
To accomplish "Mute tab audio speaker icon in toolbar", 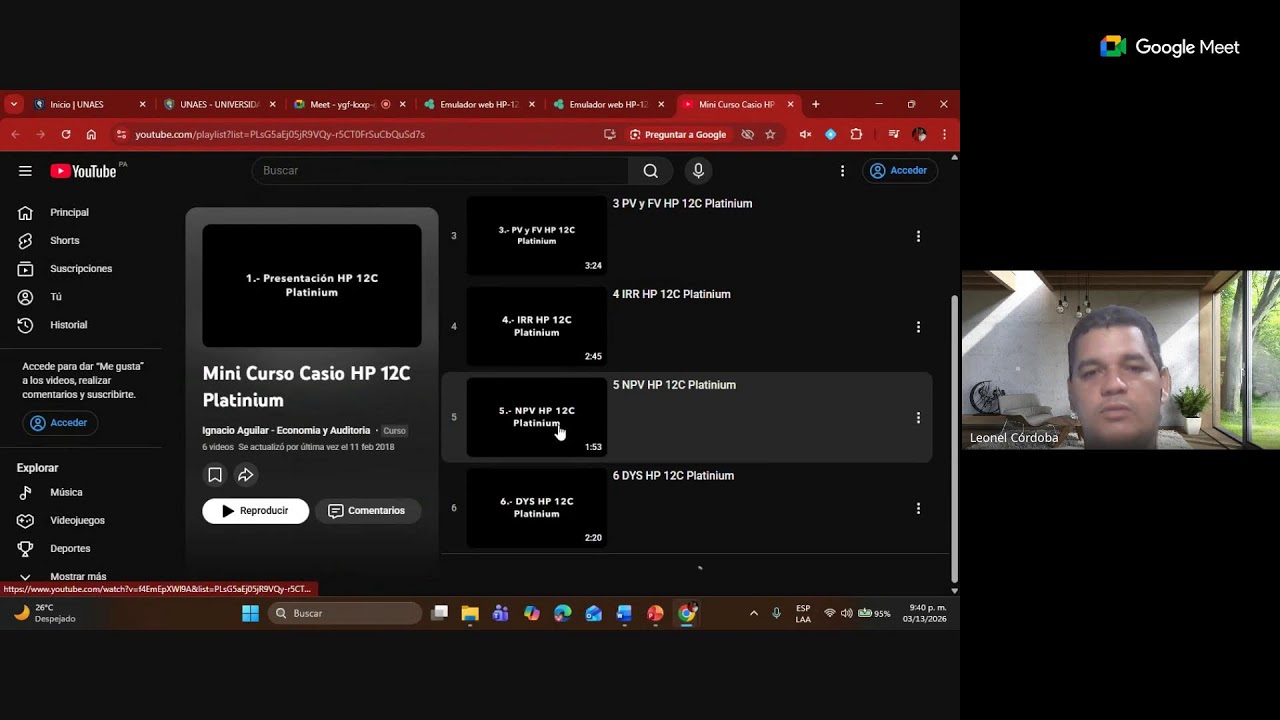I will click(805, 134).
